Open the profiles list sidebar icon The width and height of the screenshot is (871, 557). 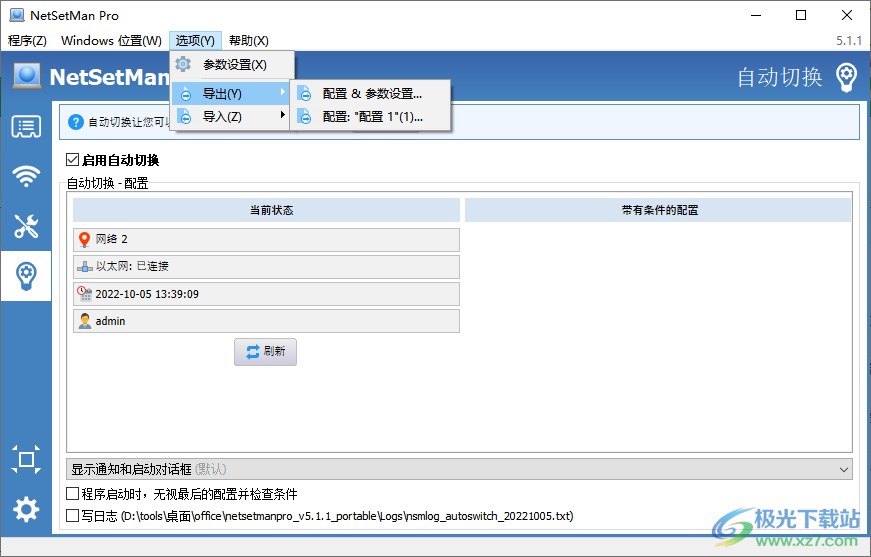point(26,127)
